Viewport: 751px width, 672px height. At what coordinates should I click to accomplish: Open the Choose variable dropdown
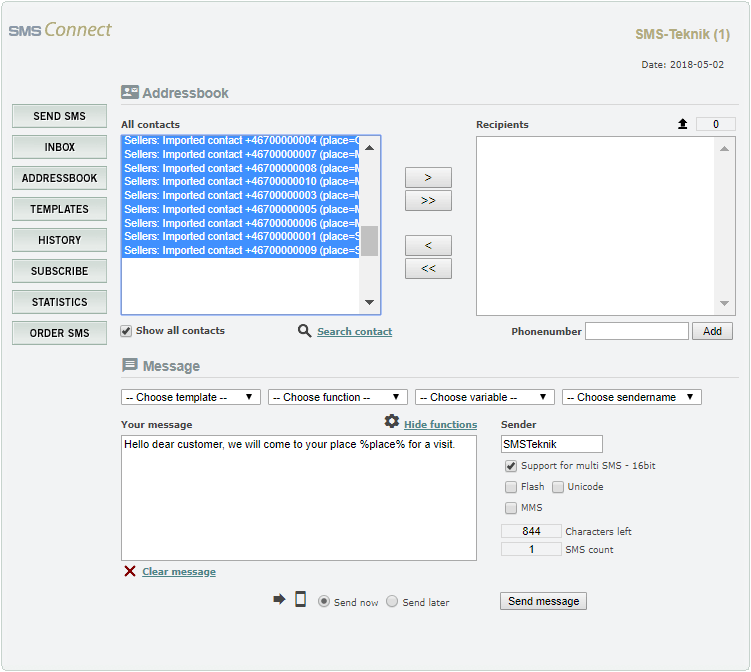tap(485, 397)
